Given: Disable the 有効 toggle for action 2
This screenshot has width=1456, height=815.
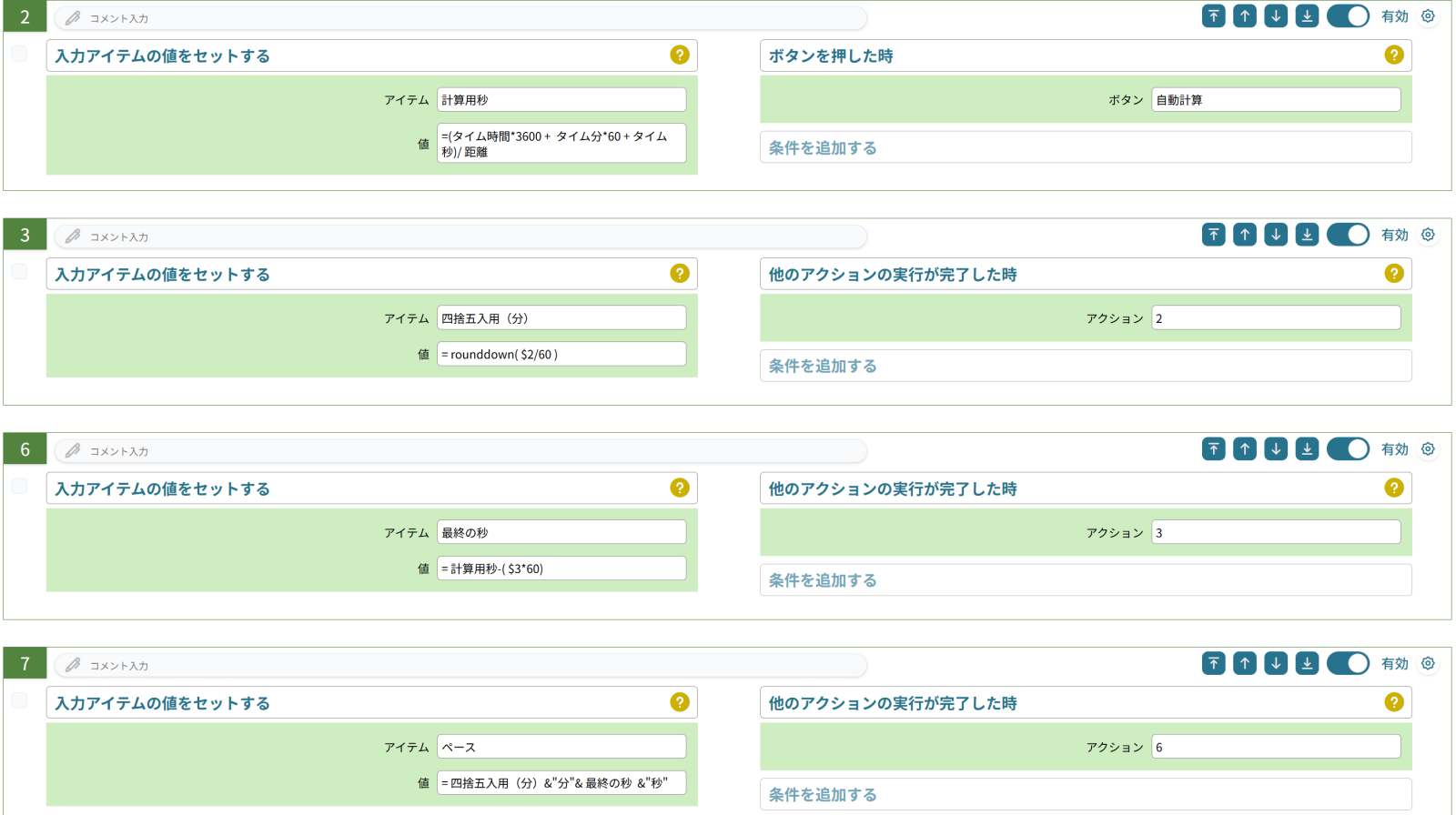Looking at the screenshot, I should (x=1347, y=16).
